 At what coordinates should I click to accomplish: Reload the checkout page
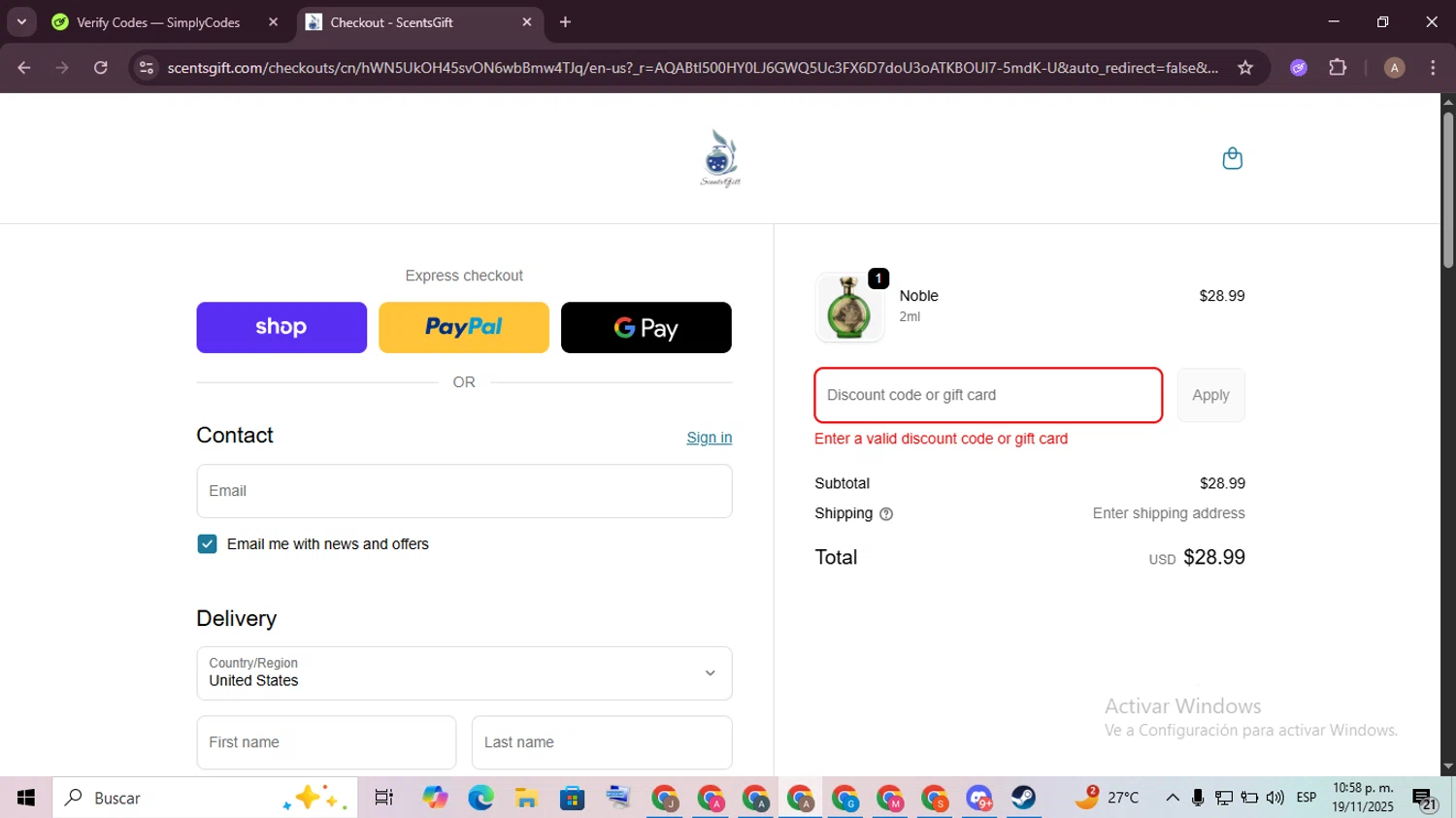click(101, 68)
